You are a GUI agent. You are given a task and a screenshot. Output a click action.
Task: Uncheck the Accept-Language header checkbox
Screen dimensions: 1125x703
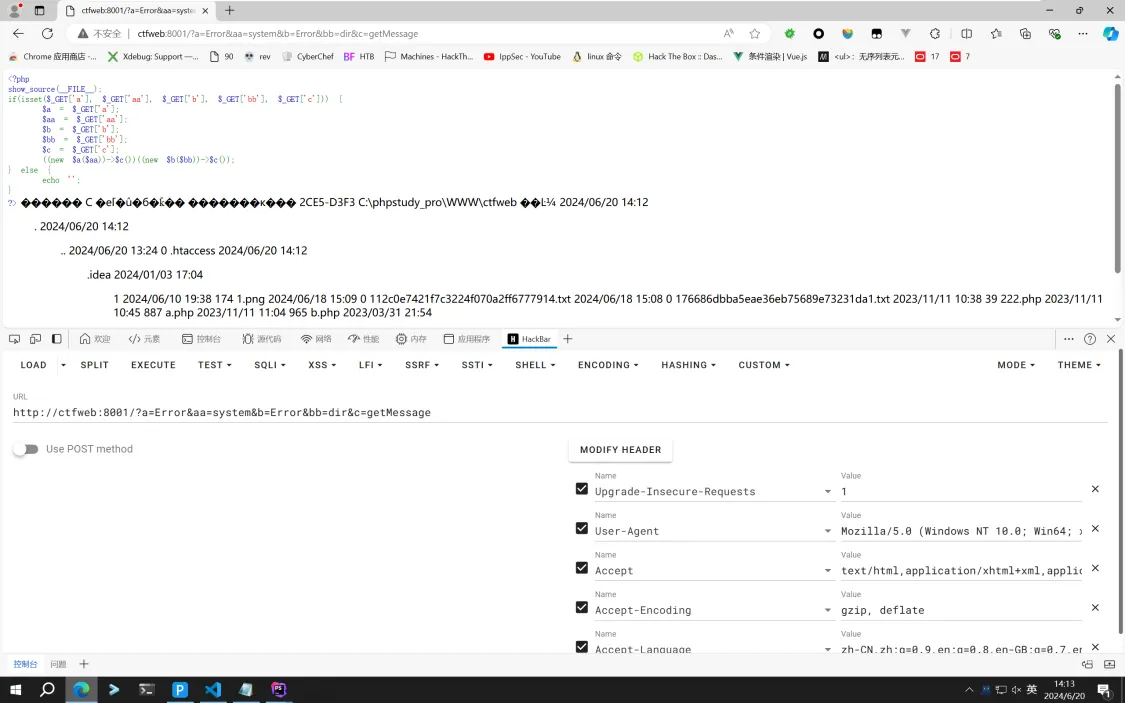click(582, 646)
